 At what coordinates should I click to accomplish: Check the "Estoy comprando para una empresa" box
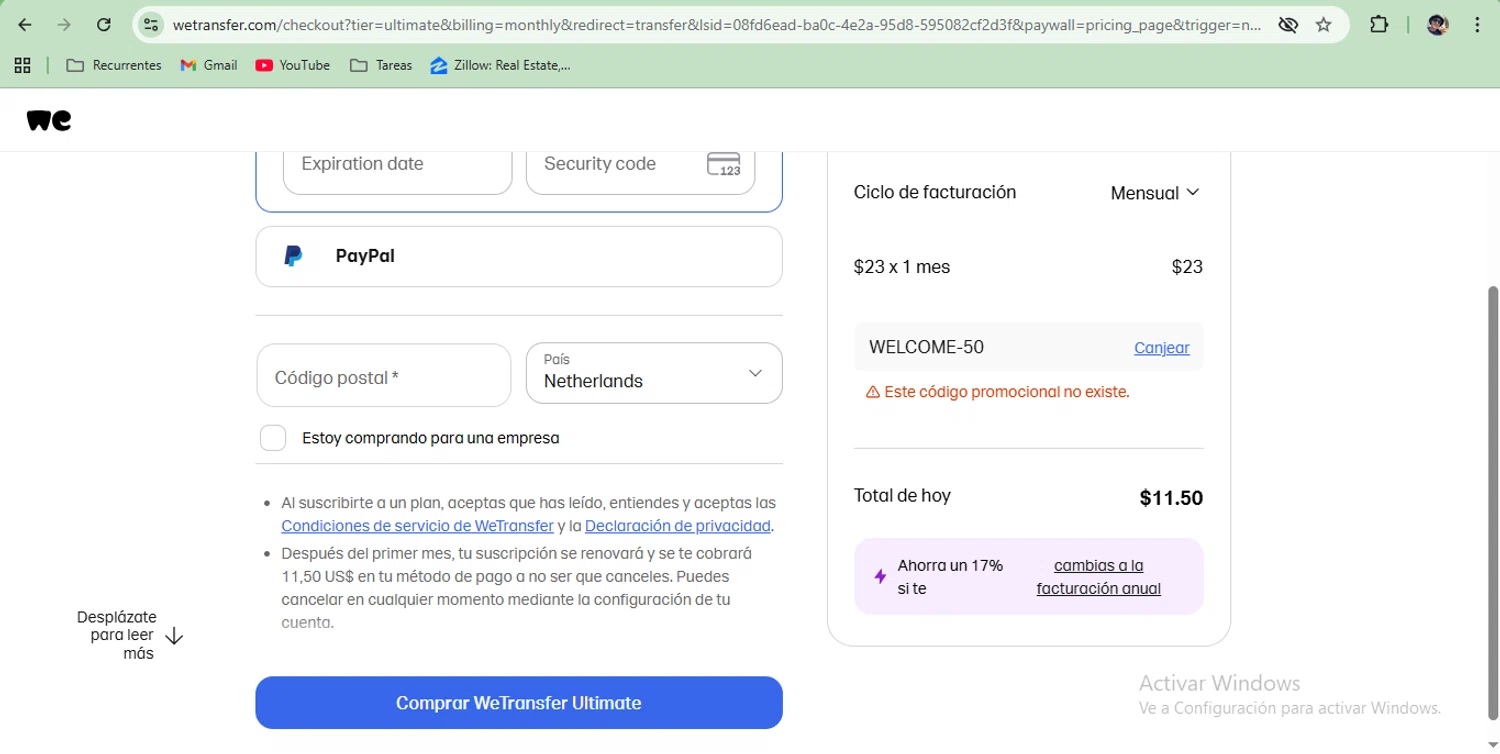(x=273, y=438)
